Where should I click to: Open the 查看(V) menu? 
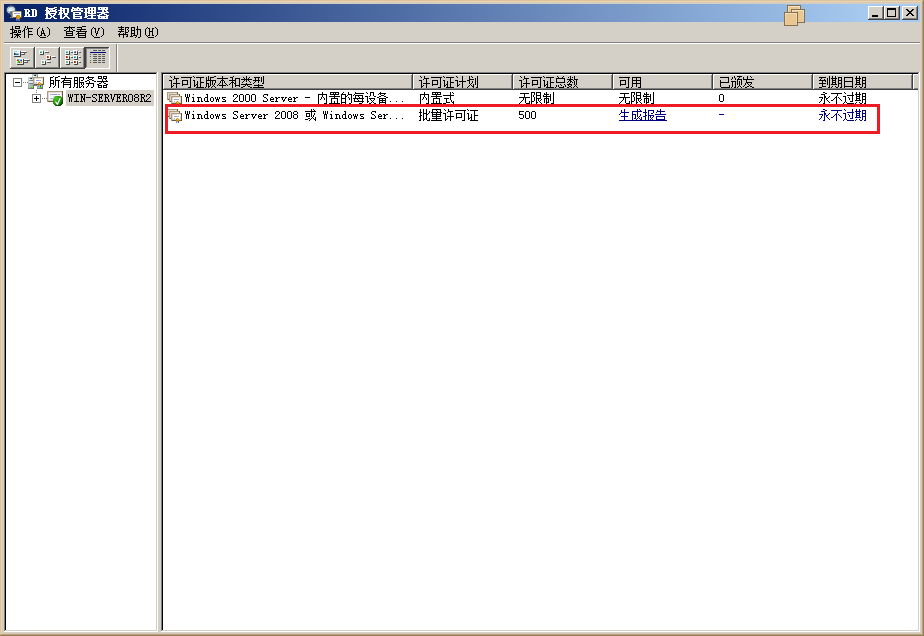pos(84,32)
